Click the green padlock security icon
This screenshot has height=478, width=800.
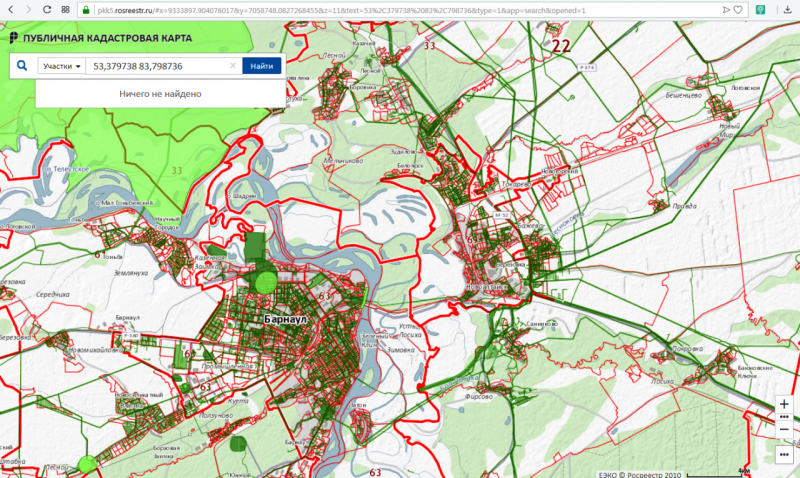click(x=86, y=10)
